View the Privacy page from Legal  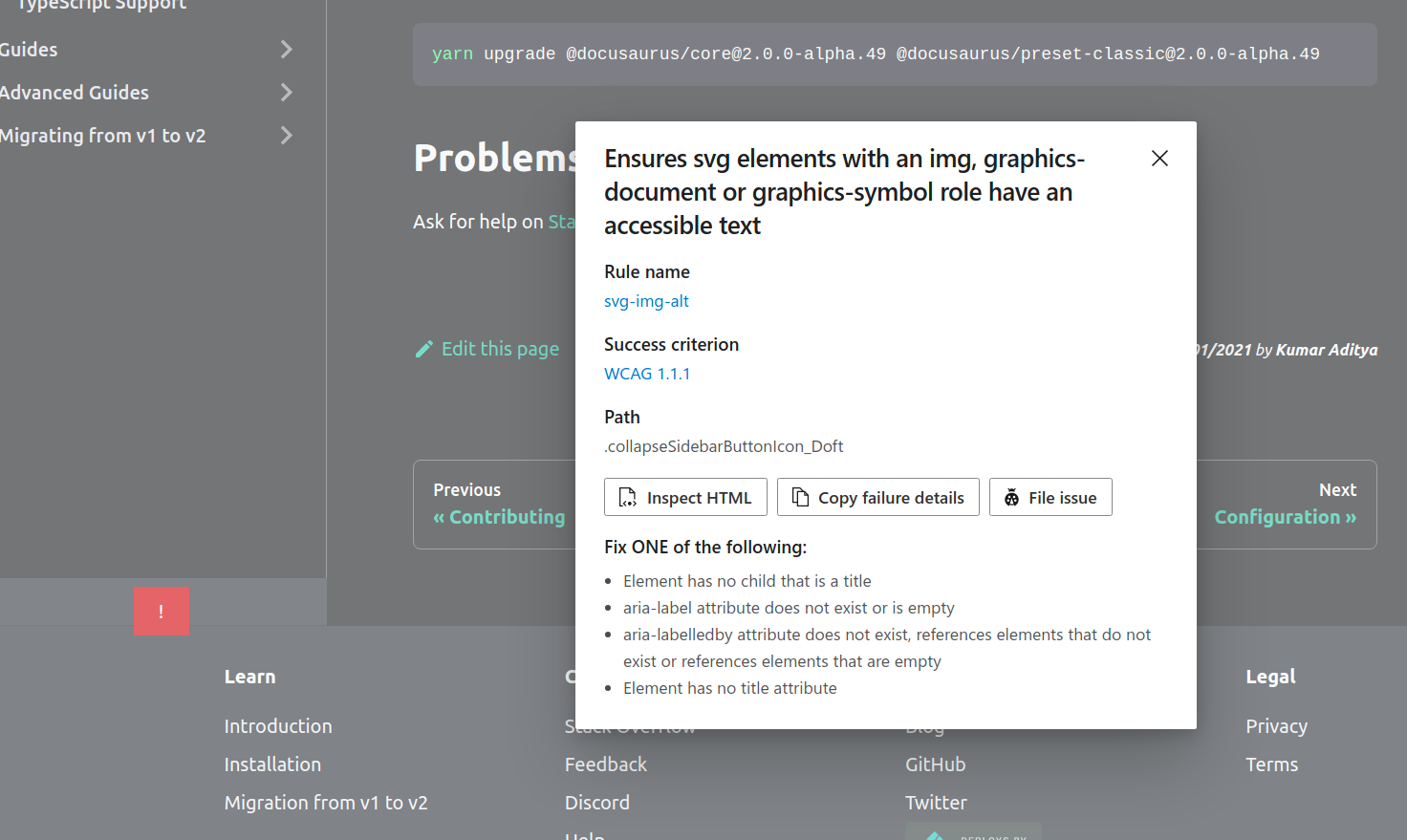coord(1276,725)
